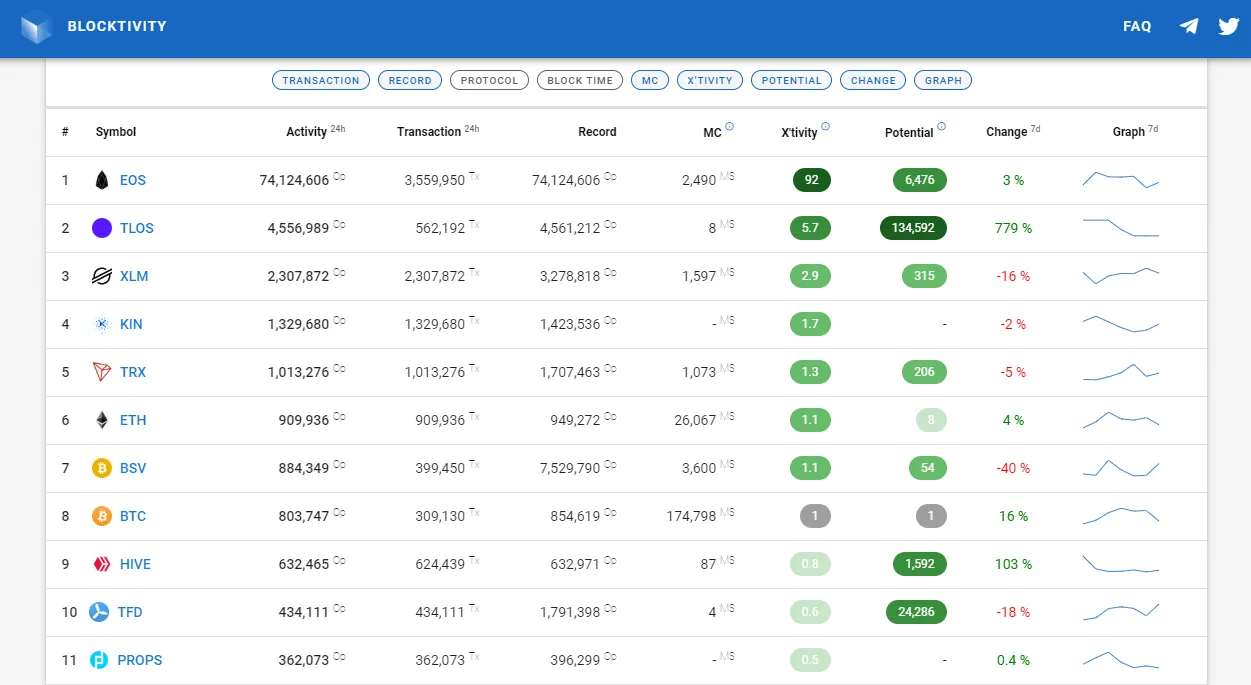Click the PROPS teal logo
The height and width of the screenshot is (685, 1251).
[x=99, y=660]
